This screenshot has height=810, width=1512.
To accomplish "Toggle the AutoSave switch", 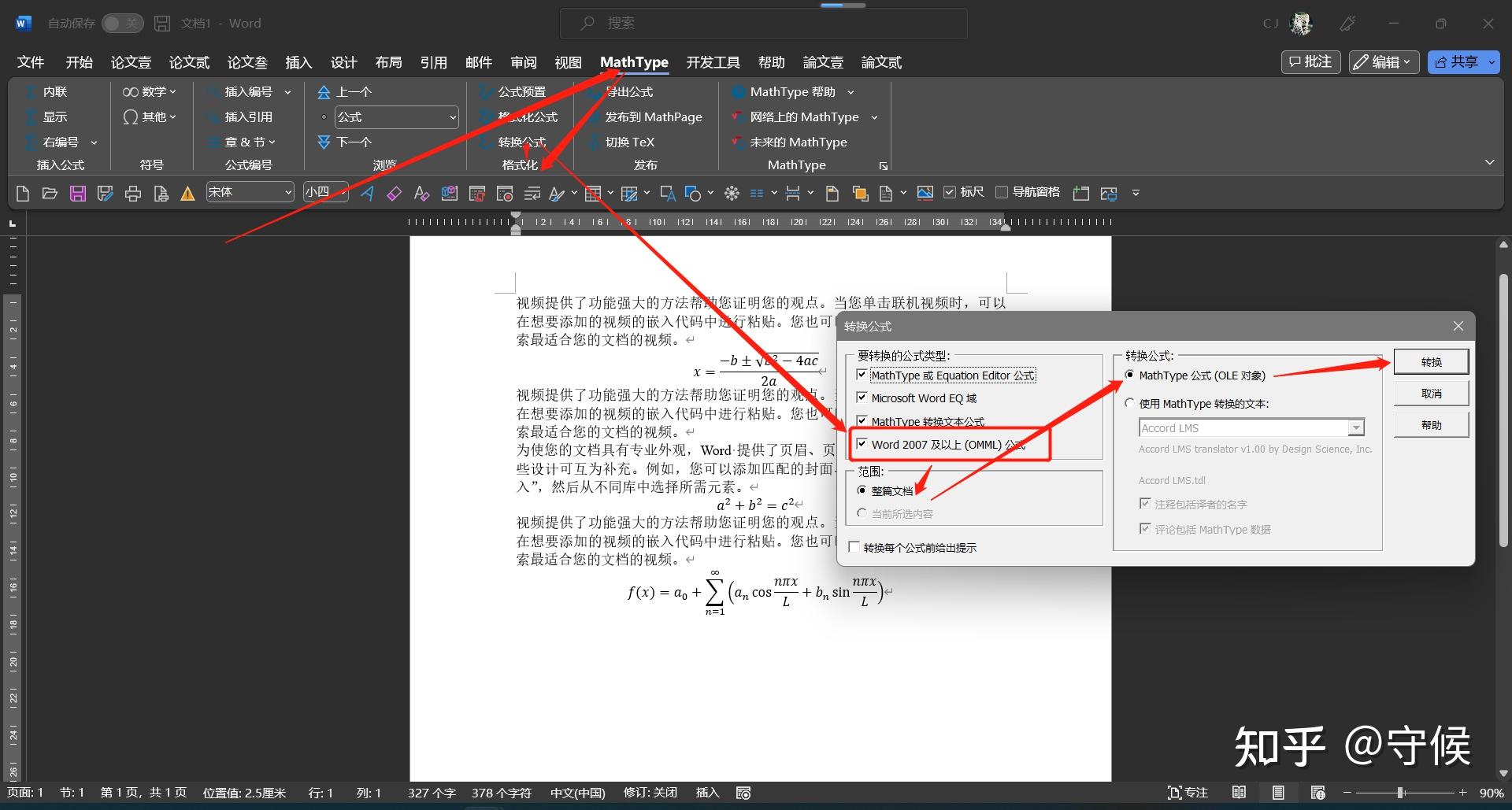I will (122, 24).
